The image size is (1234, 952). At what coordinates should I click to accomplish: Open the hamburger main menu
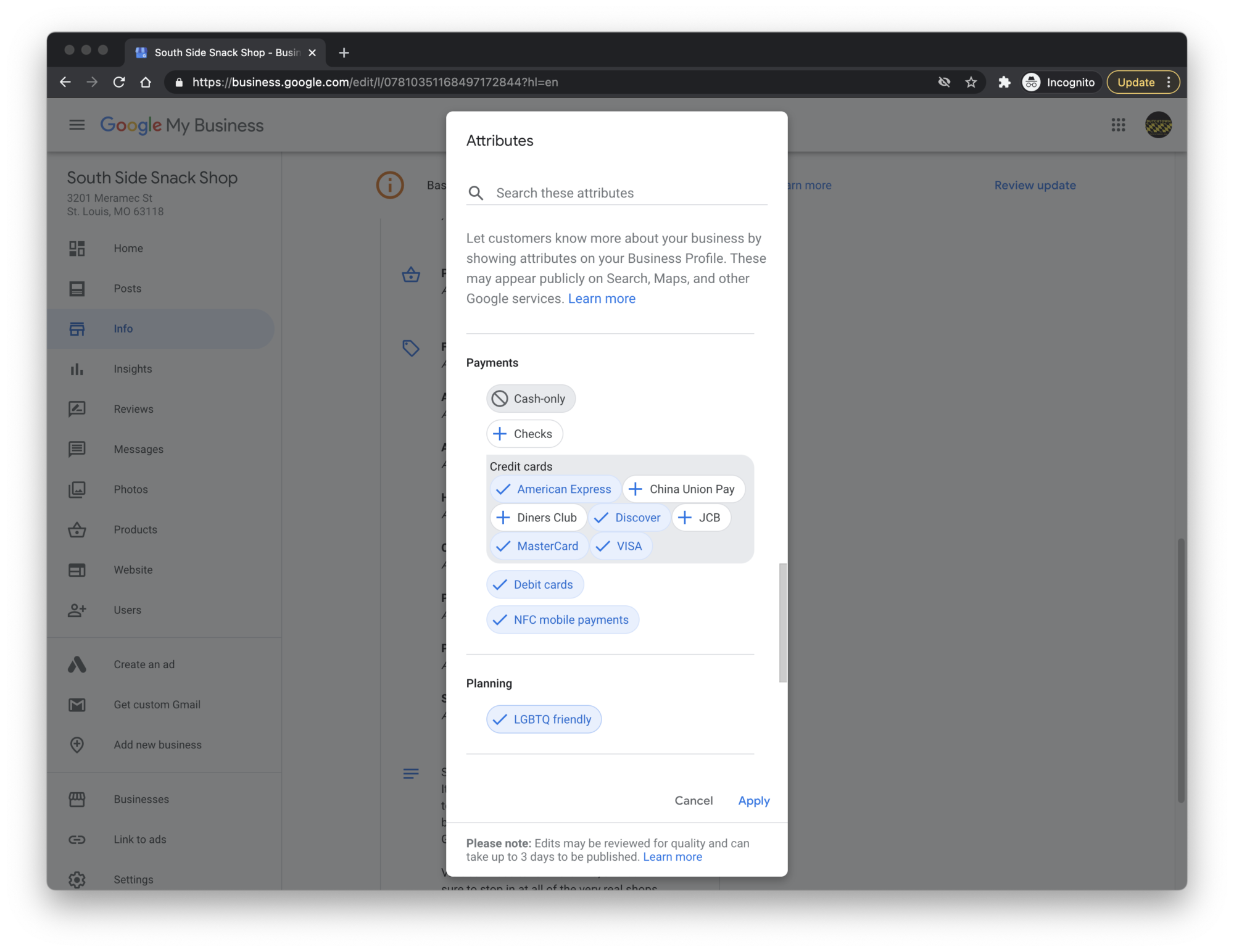point(77,125)
